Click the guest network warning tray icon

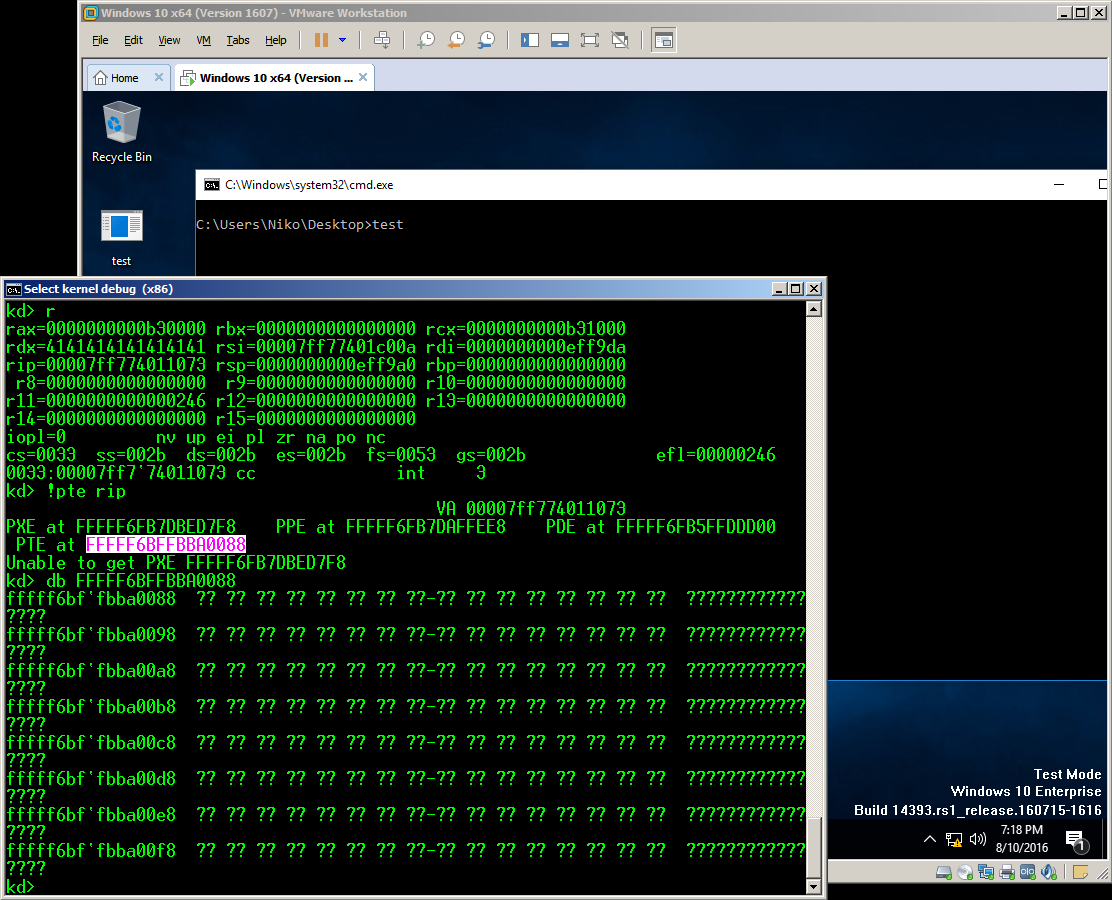[954, 840]
